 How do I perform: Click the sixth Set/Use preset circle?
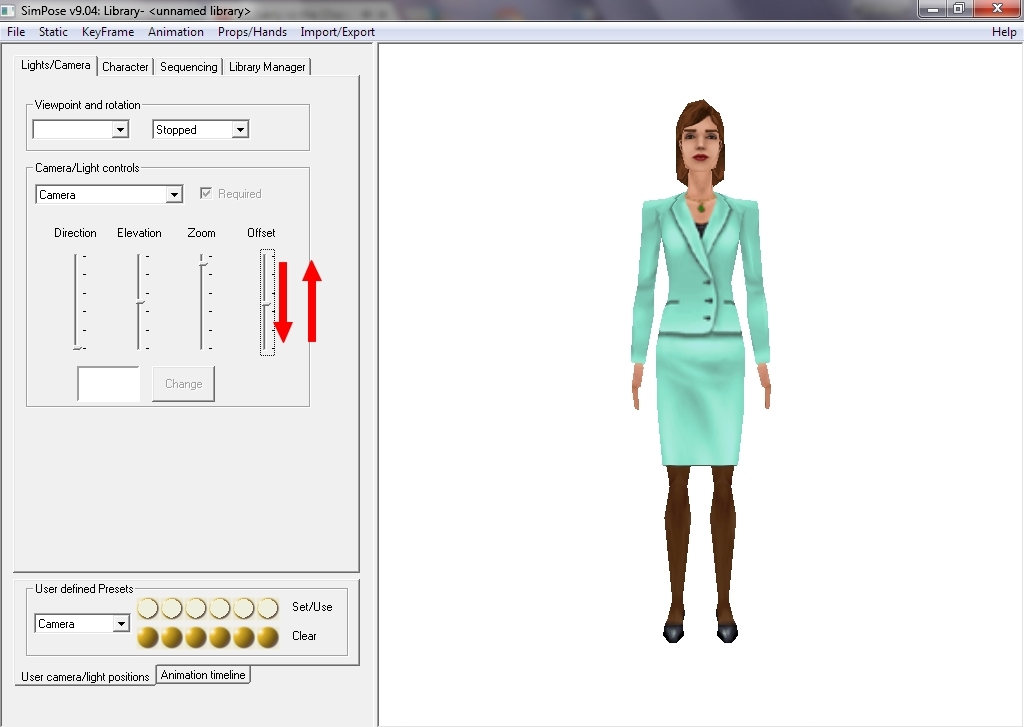268,608
